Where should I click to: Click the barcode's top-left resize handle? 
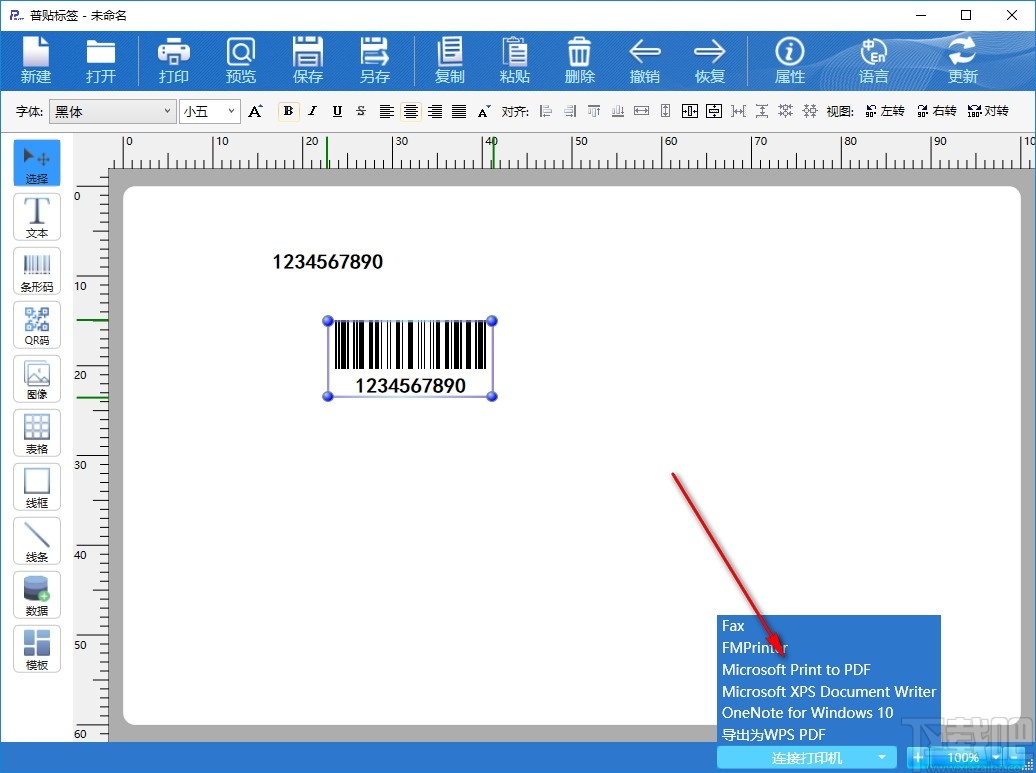[x=328, y=320]
